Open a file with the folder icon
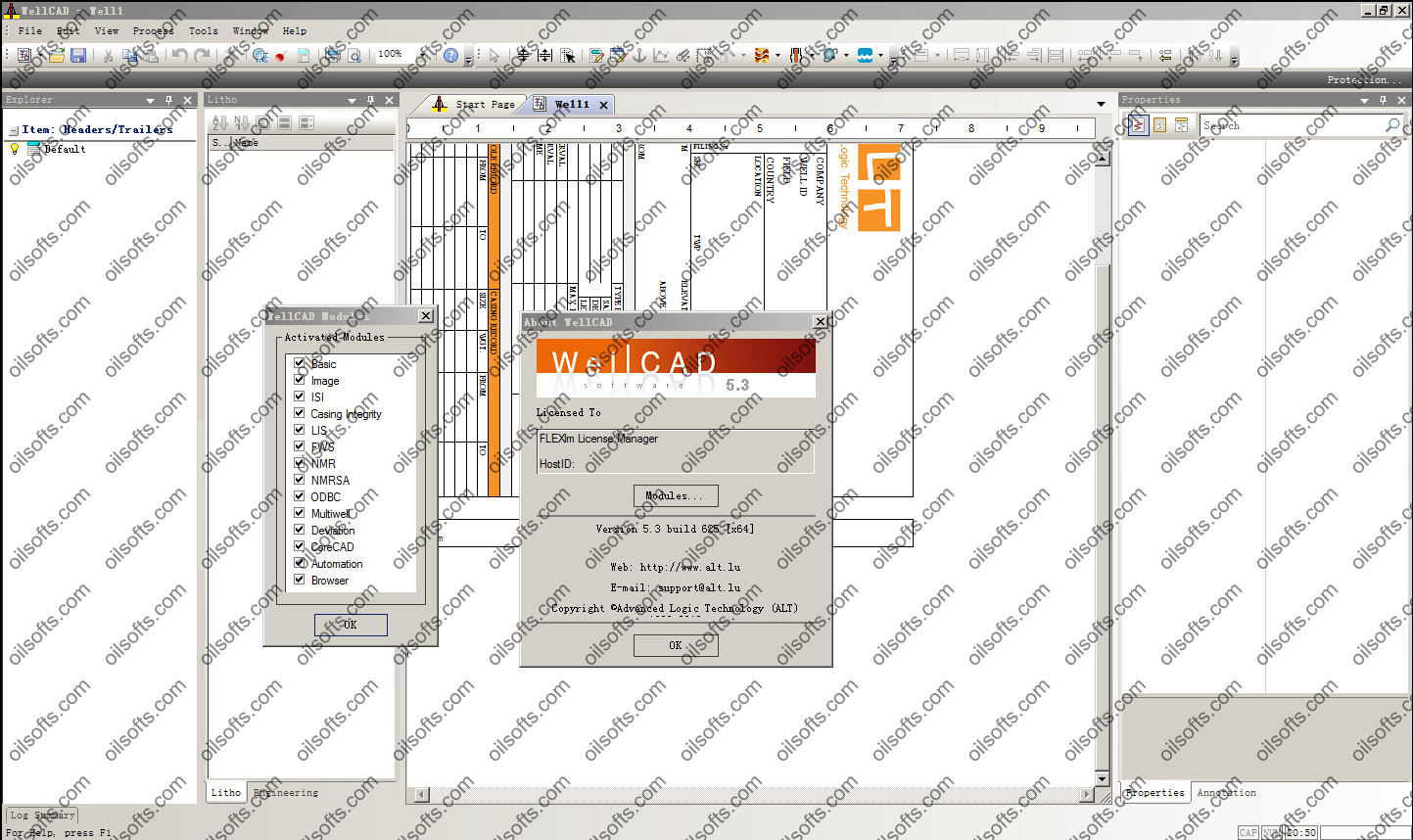Viewport: 1413px width, 840px height. tap(57, 55)
